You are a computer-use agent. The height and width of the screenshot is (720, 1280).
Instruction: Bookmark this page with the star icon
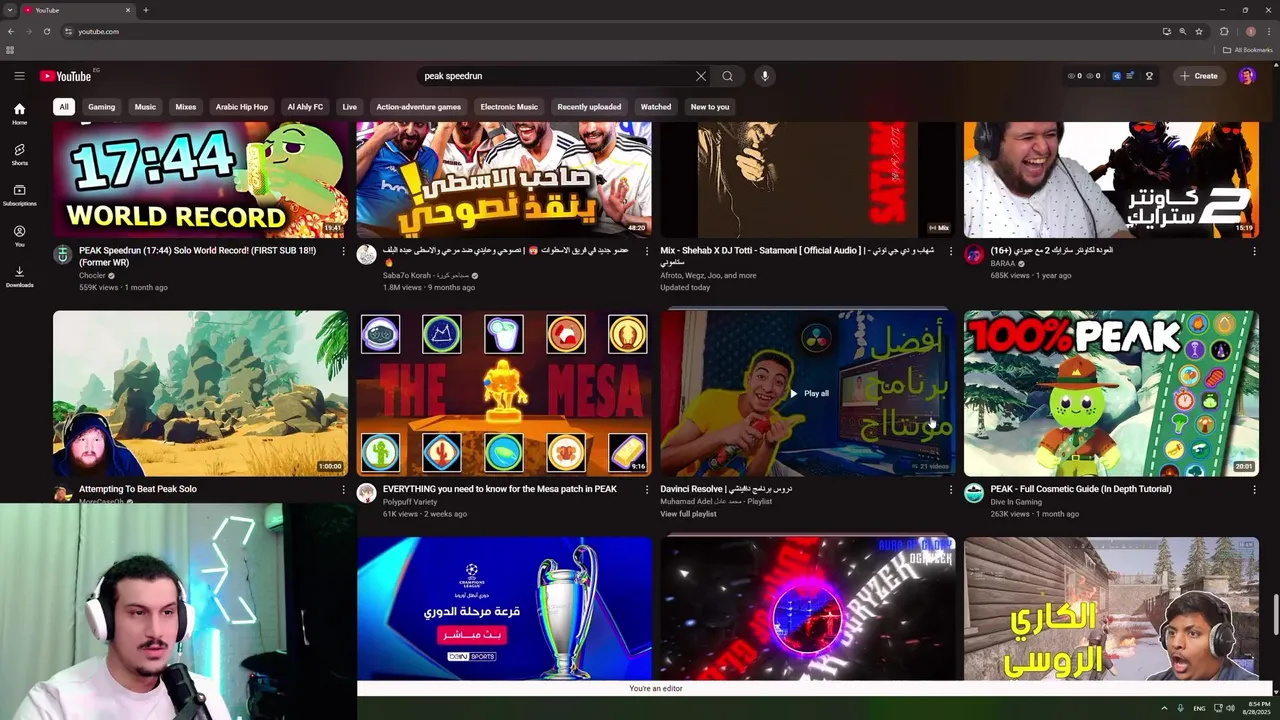coord(1199,31)
